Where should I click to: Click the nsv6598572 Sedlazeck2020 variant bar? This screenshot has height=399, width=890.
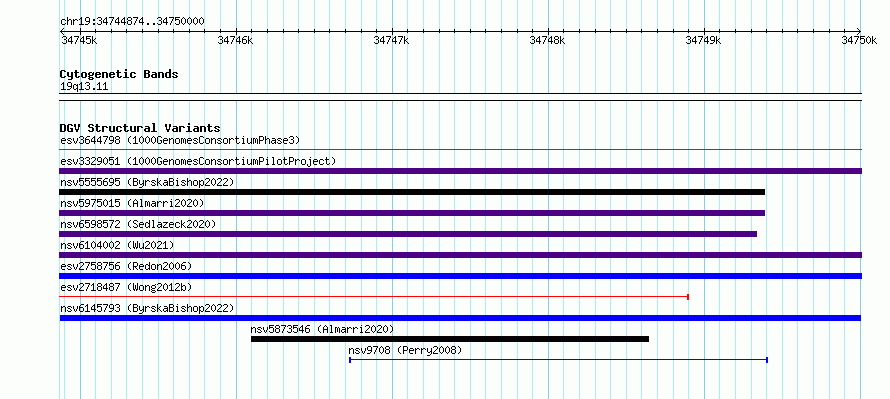pyautogui.click(x=408, y=234)
